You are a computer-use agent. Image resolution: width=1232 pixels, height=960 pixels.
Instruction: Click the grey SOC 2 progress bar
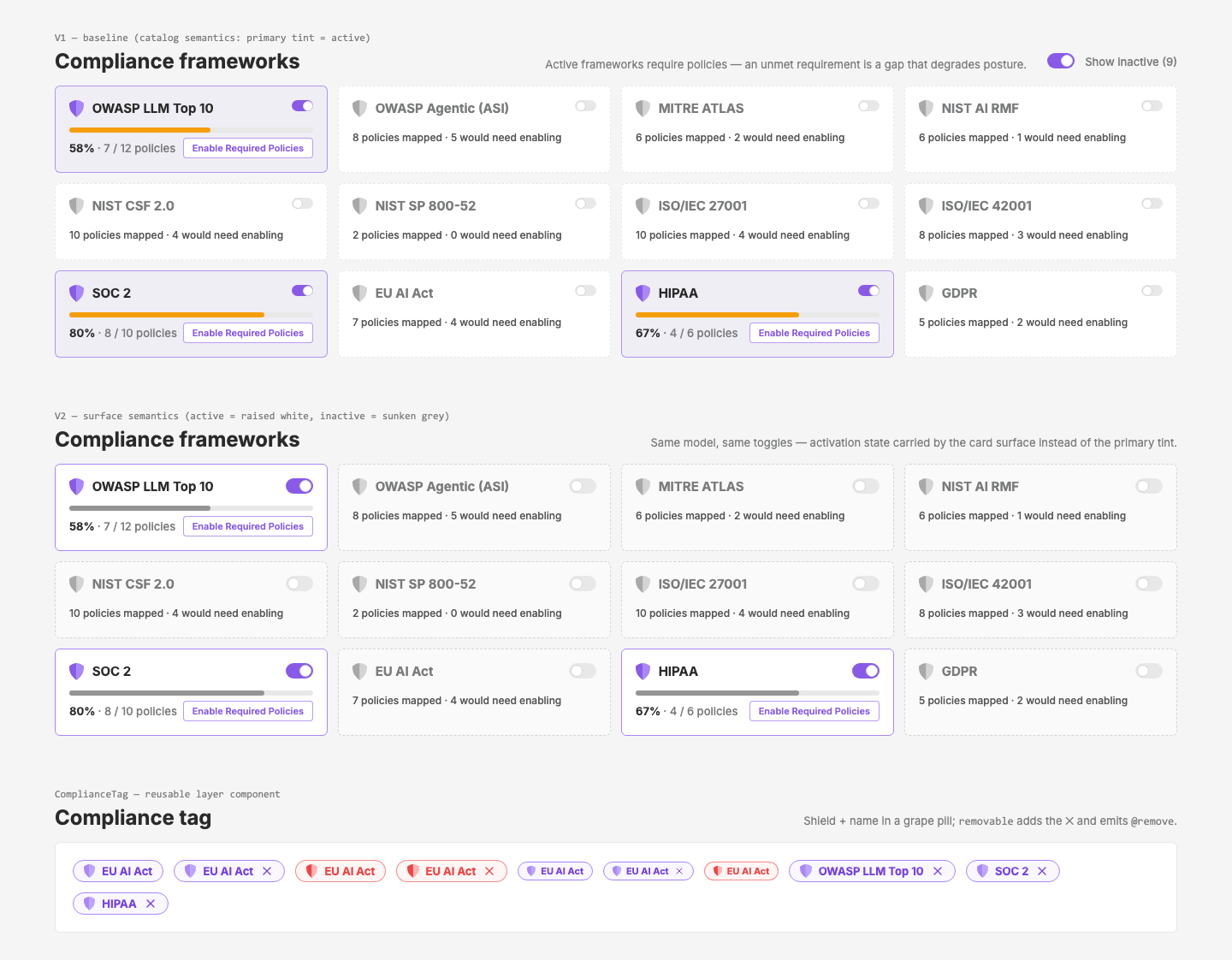tap(191, 693)
